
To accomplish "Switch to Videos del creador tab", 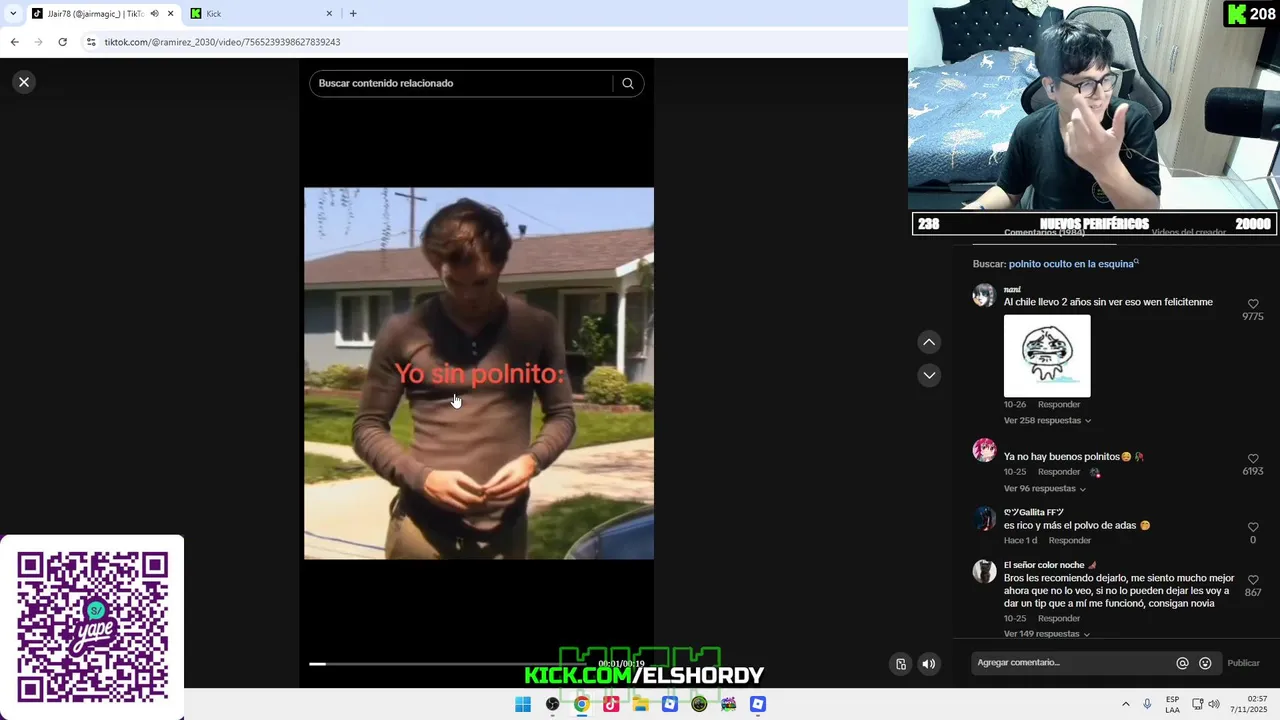I will pyautogui.click(x=1188, y=233).
